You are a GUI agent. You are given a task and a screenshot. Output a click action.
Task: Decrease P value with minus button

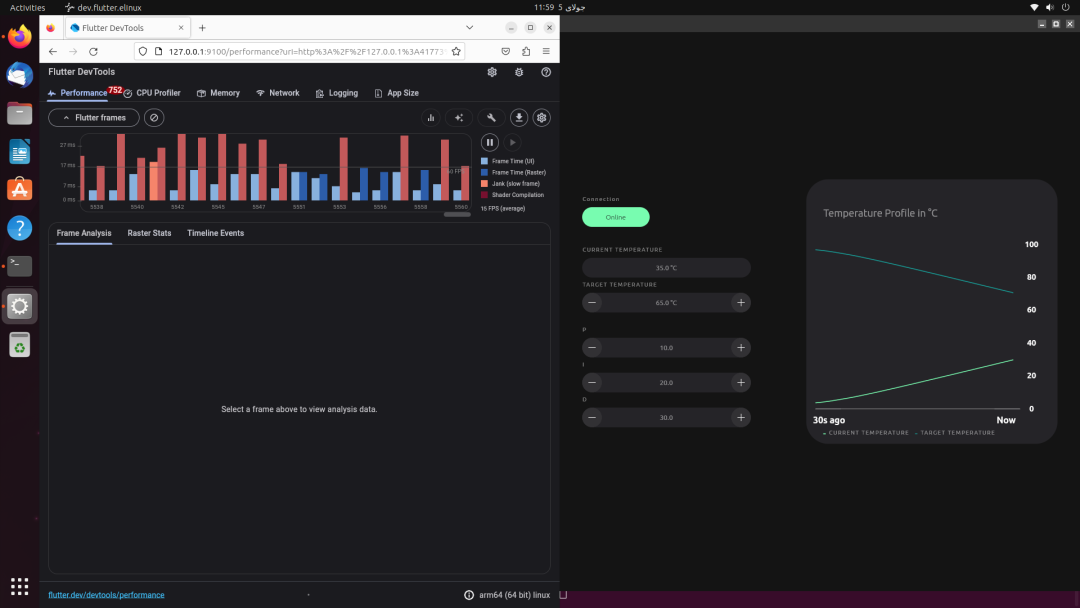(x=592, y=348)
